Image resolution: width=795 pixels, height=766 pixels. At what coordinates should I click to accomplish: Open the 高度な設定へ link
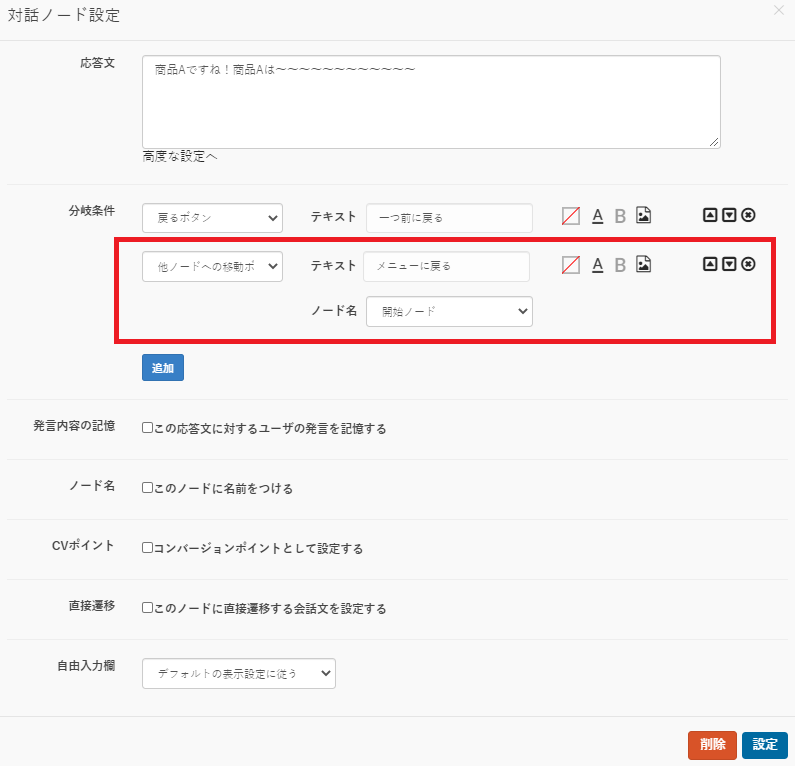(179, 156)
